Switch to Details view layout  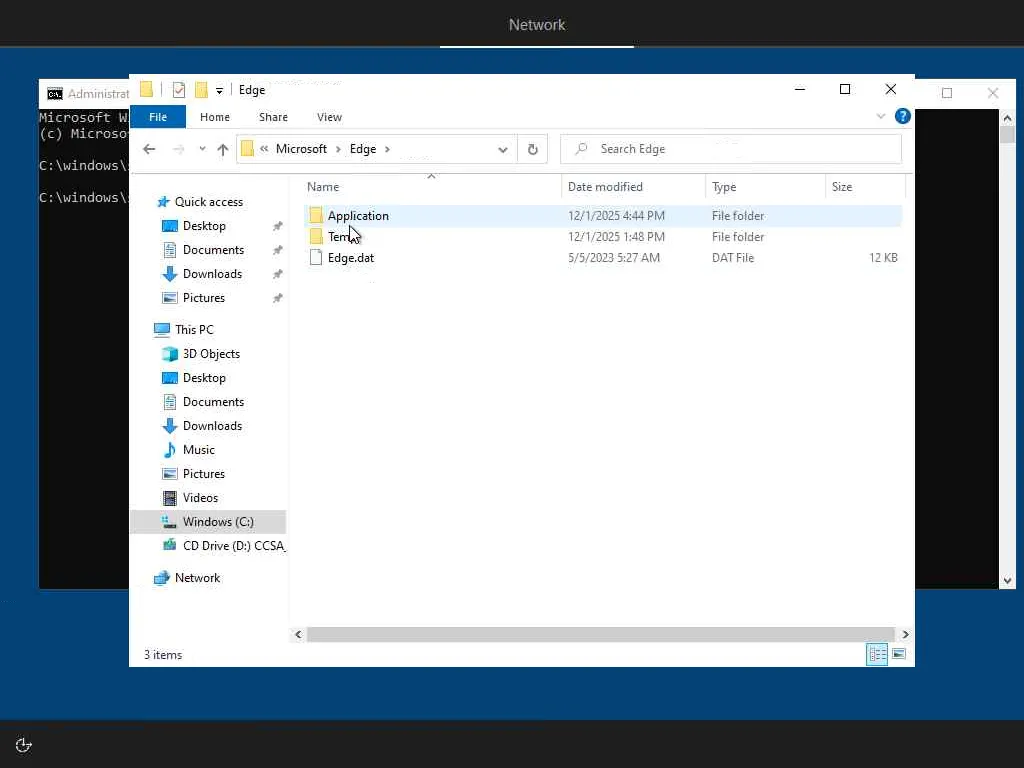[876, 654]
